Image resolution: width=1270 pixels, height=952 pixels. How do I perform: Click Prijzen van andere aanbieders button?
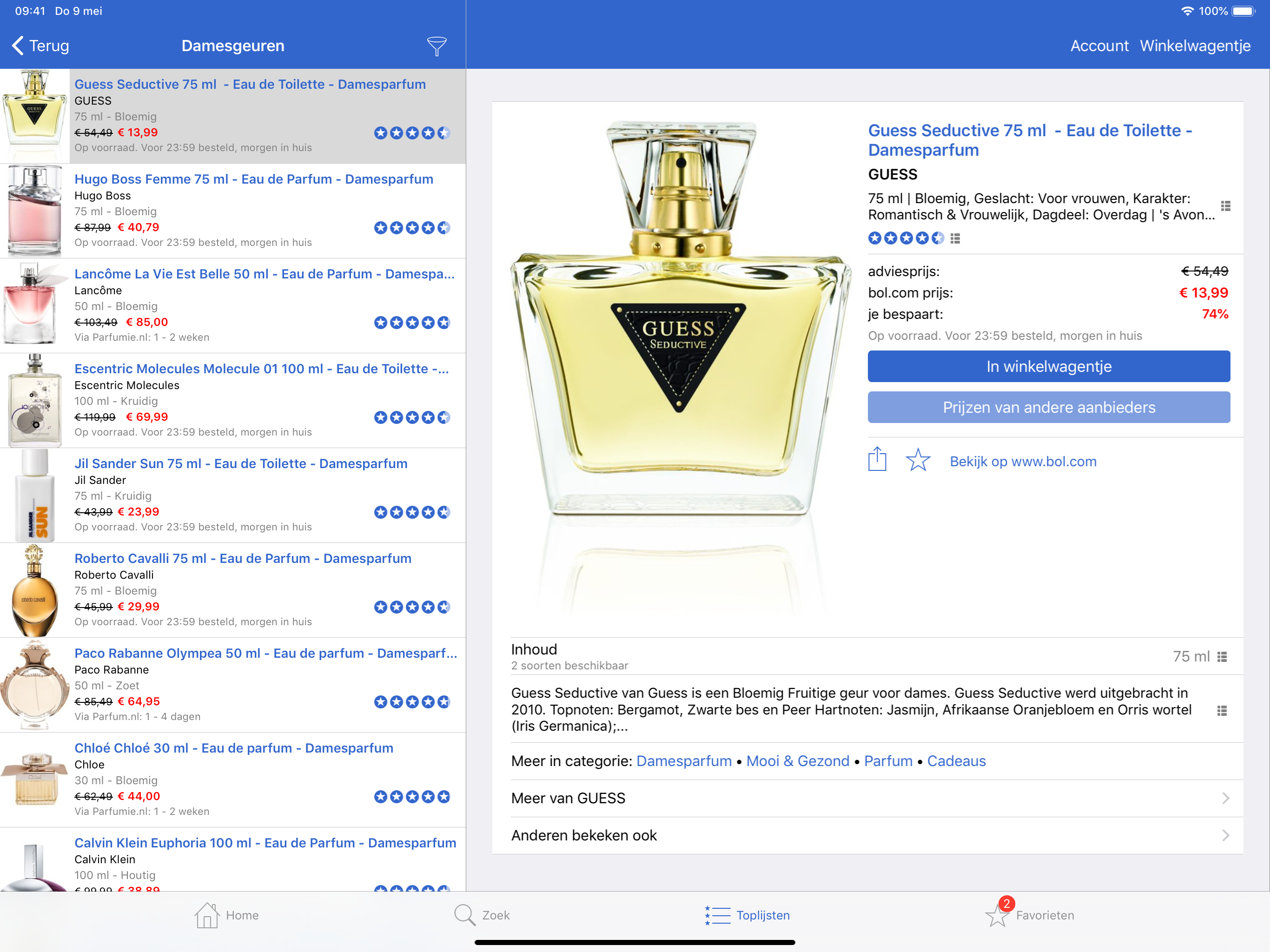point(1048,407)
